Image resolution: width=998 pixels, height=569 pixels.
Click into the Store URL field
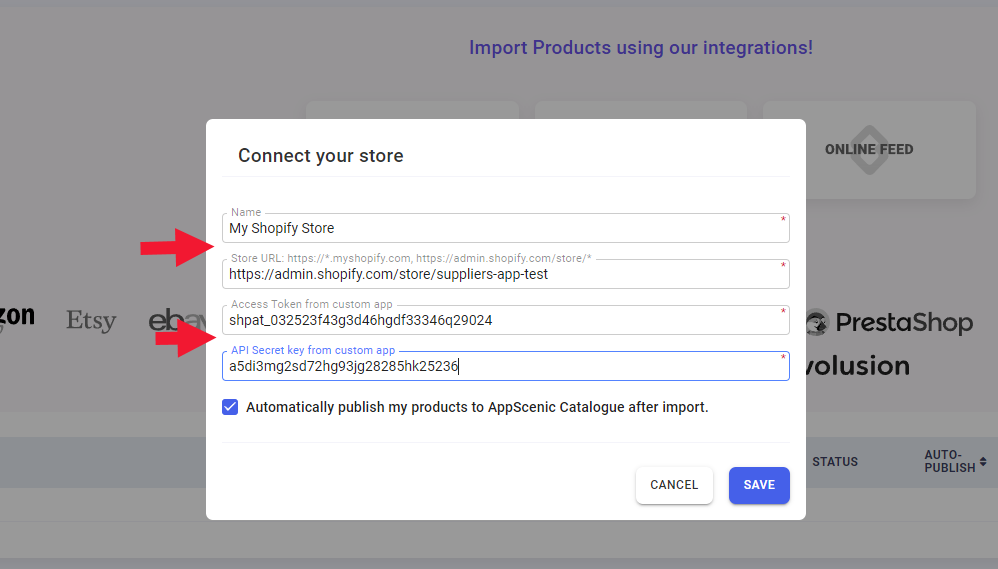click(505, 274)
